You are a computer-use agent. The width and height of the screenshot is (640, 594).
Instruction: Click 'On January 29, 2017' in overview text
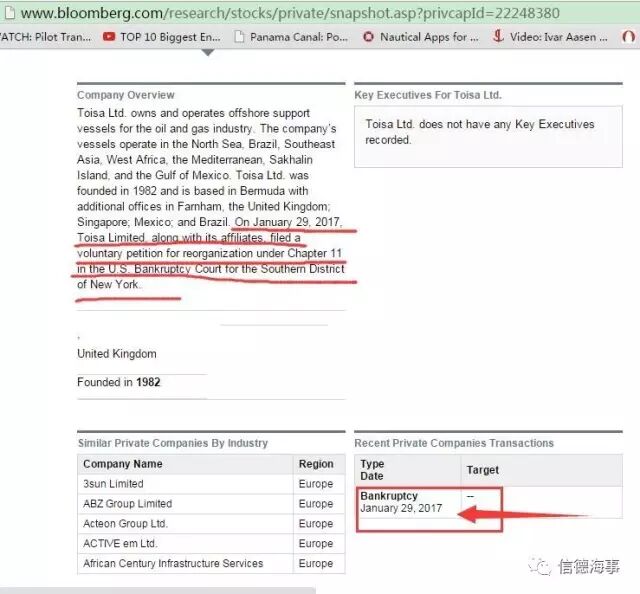point(288,222)
